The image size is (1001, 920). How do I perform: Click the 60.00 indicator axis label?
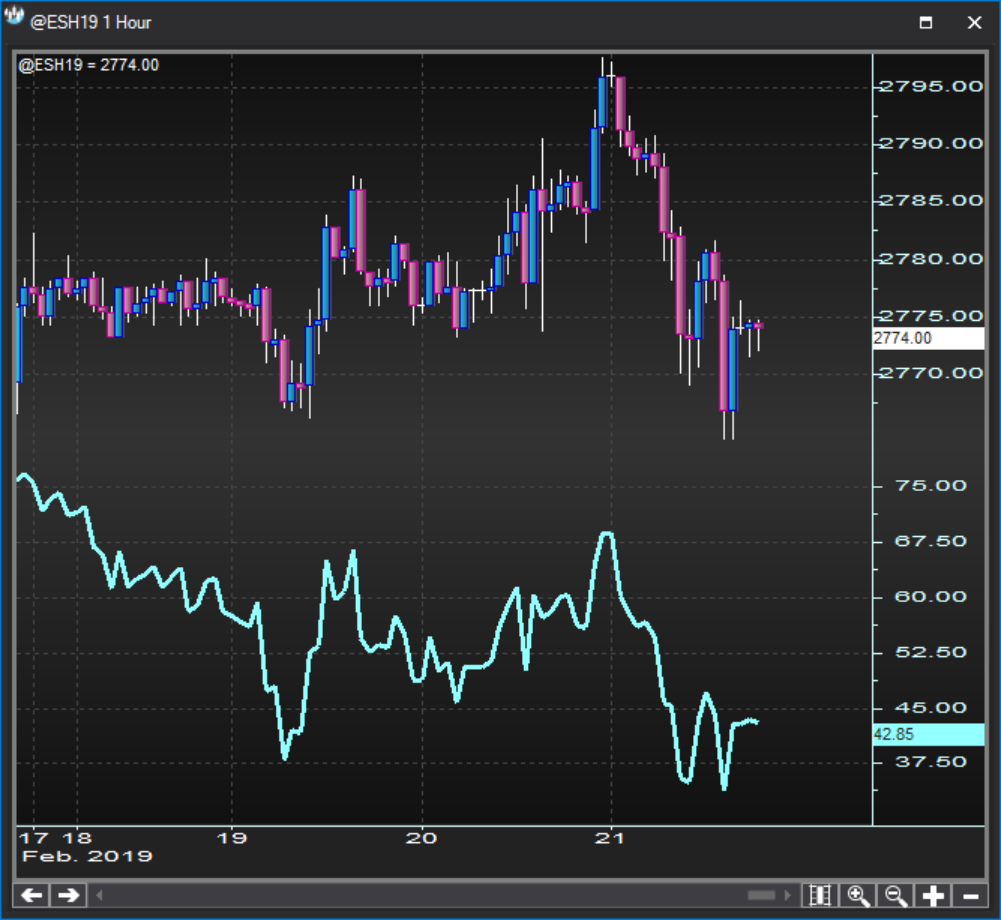[931, 597]
